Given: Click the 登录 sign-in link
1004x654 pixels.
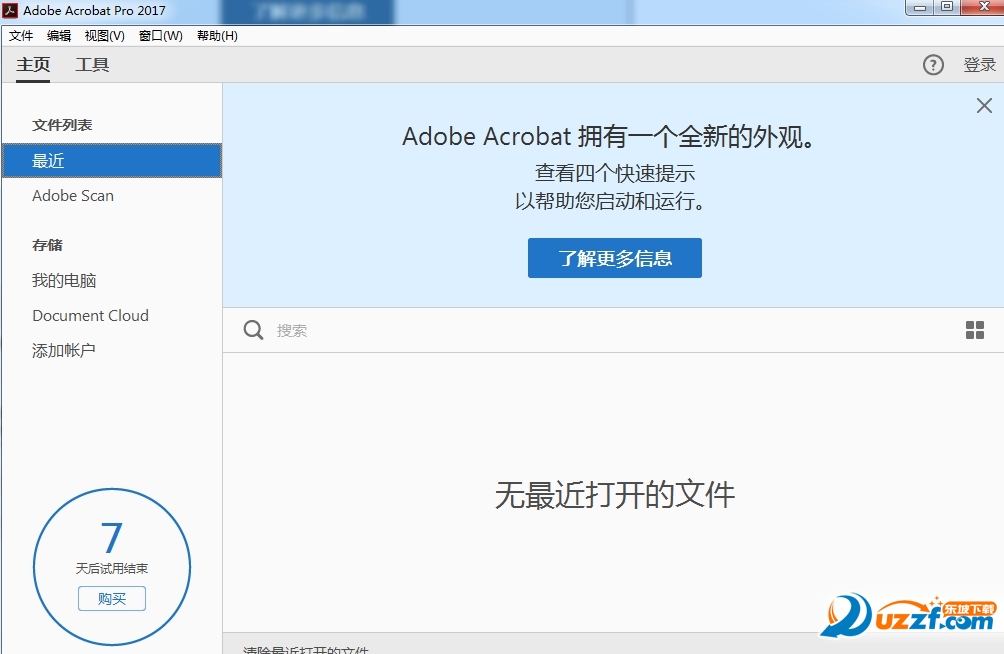Looking at the screenshot, I should 979,65.
